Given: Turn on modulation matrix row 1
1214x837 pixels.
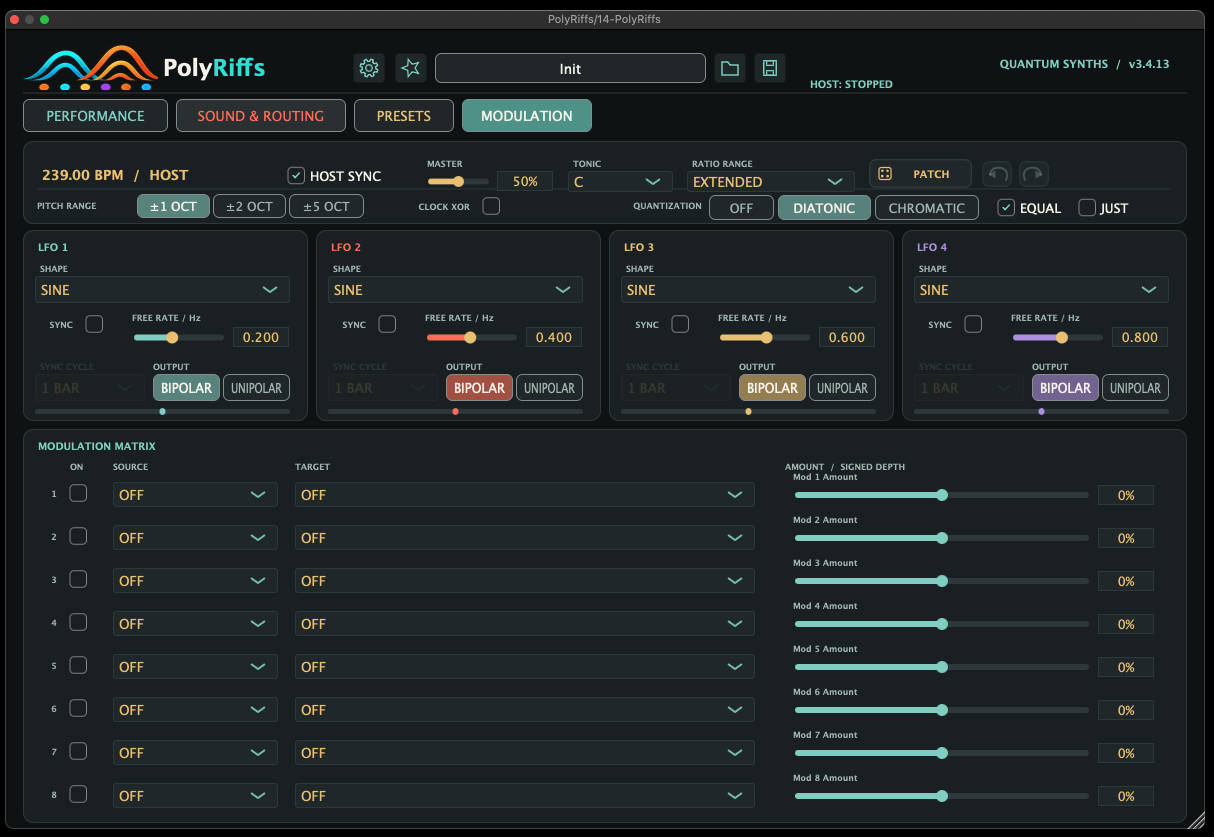Looking at the screenshot, I should (78, 493).
